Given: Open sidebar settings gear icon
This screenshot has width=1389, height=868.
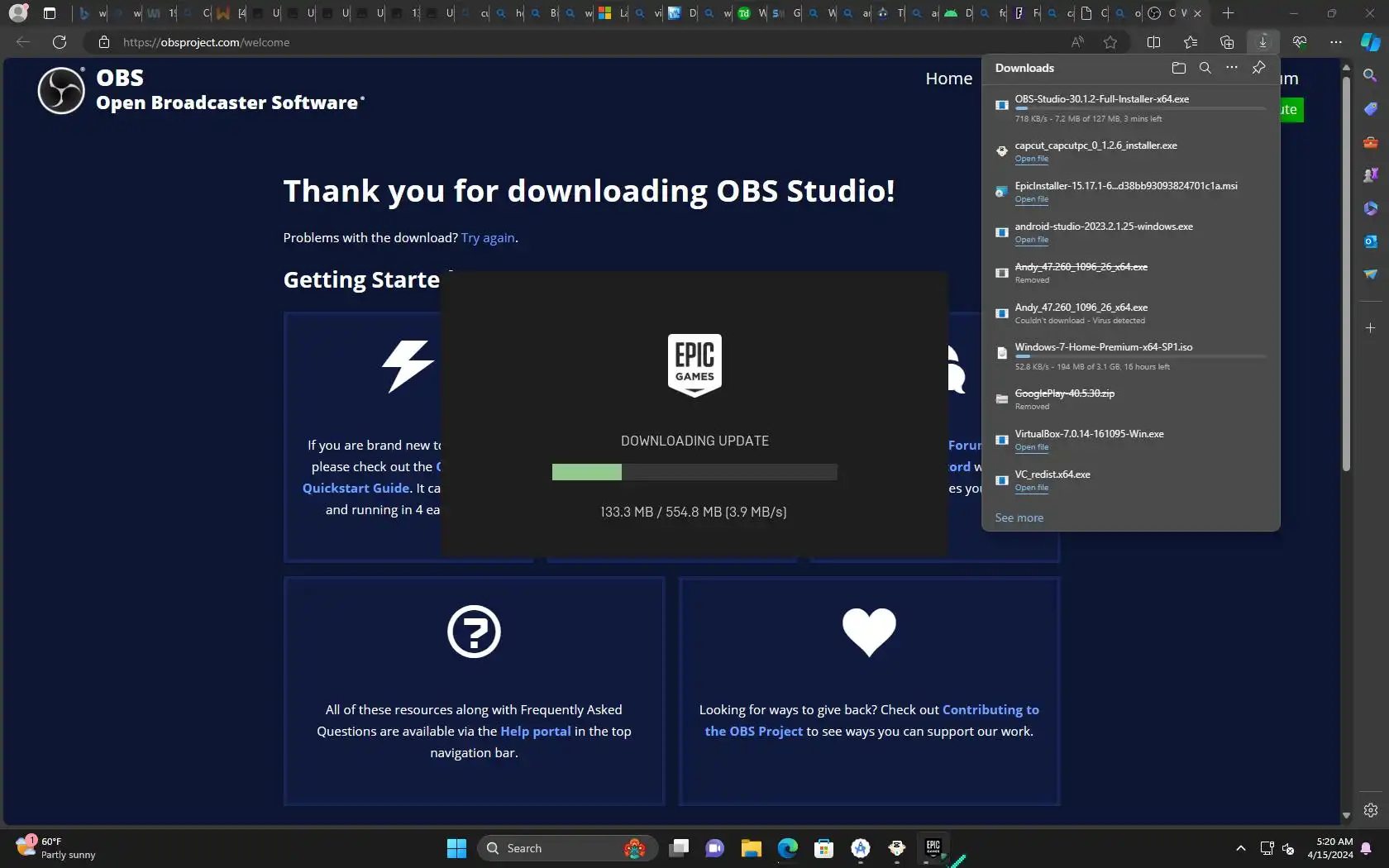Looking at the screenshot, I should (1371, 810).
